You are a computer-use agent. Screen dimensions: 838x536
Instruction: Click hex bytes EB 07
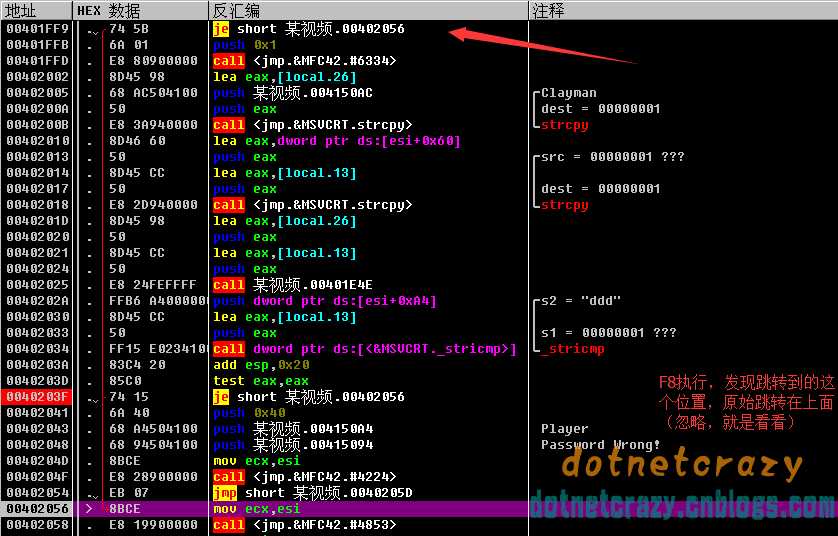129,493
